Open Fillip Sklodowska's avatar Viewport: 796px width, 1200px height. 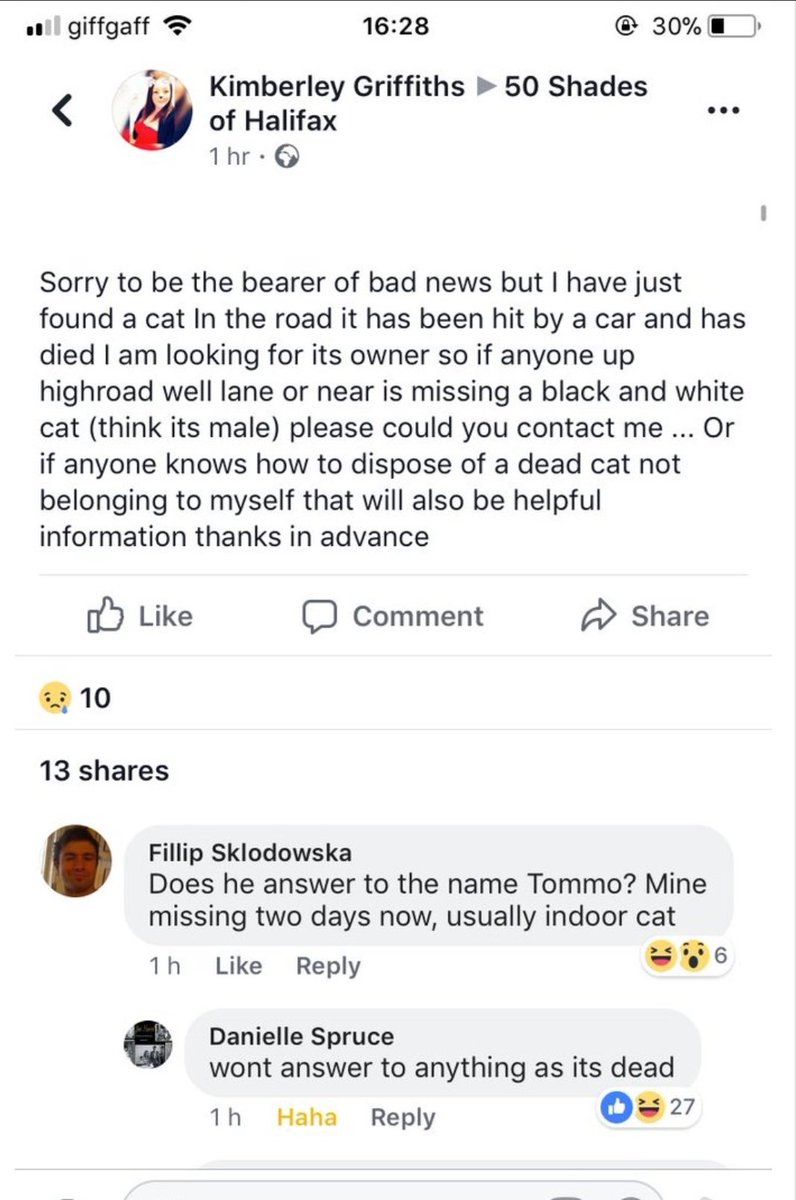76,860
